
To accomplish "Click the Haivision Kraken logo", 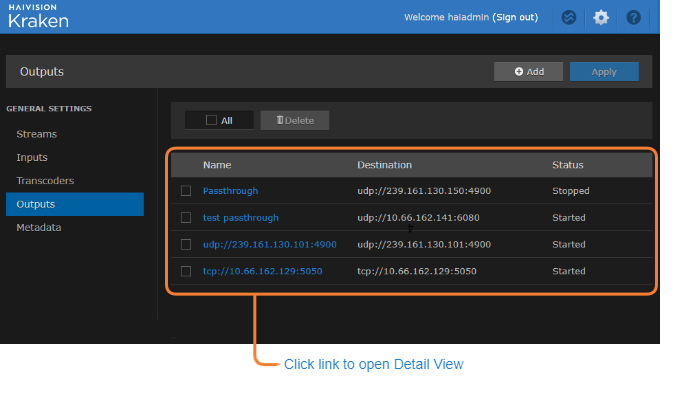I will coord(38,17).
